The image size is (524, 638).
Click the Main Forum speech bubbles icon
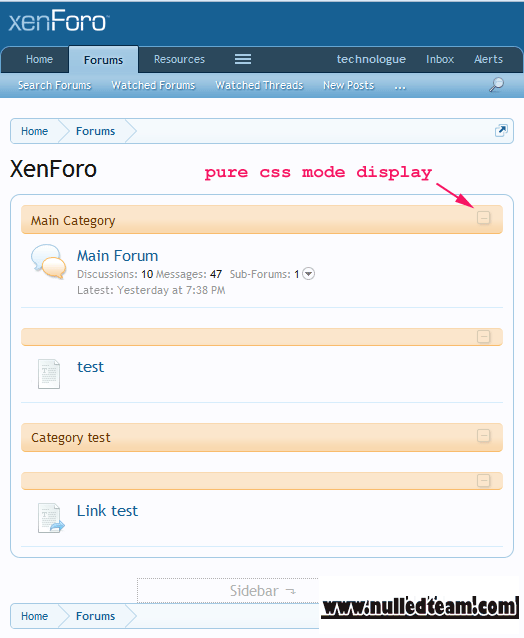[x=48, y=261]
